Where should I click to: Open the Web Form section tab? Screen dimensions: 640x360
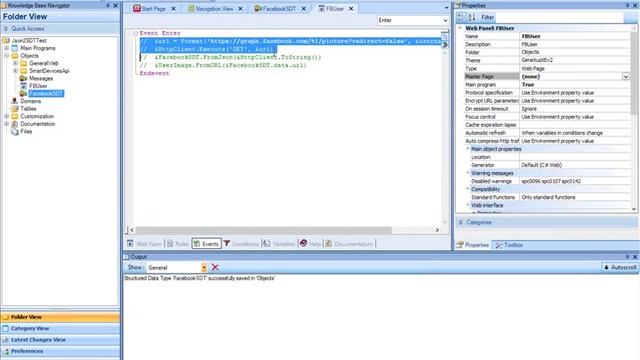pyautogui.click(x=144, y=244)
